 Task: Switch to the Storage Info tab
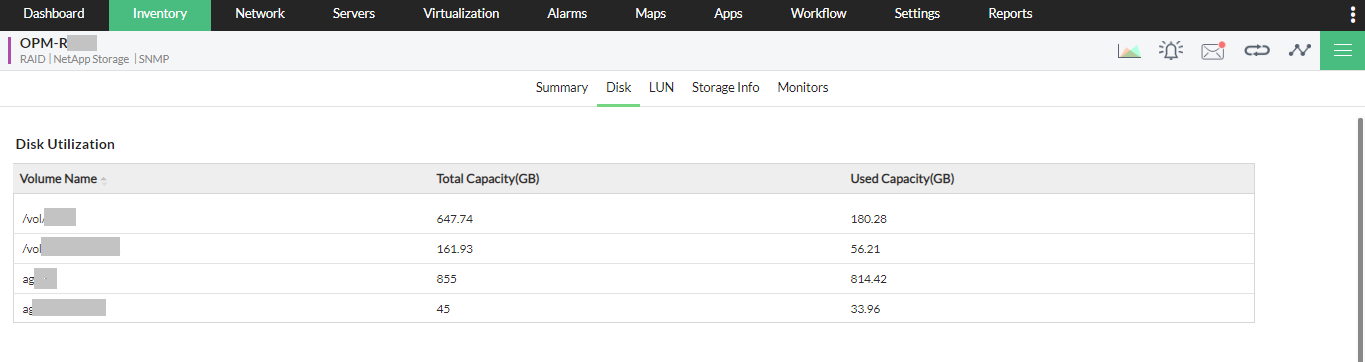point(725,88)
